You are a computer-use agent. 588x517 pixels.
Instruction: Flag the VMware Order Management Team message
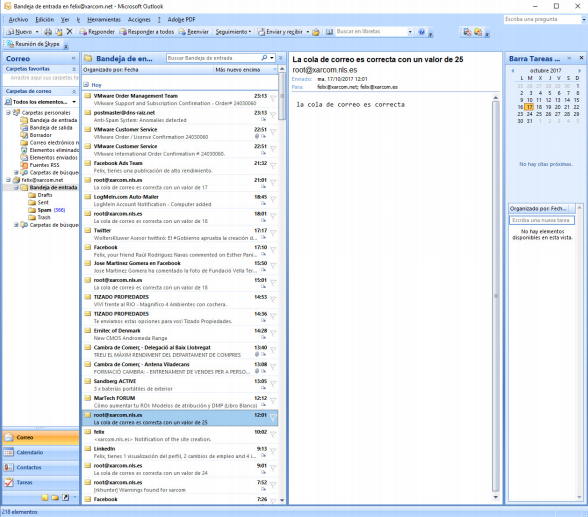273,98
